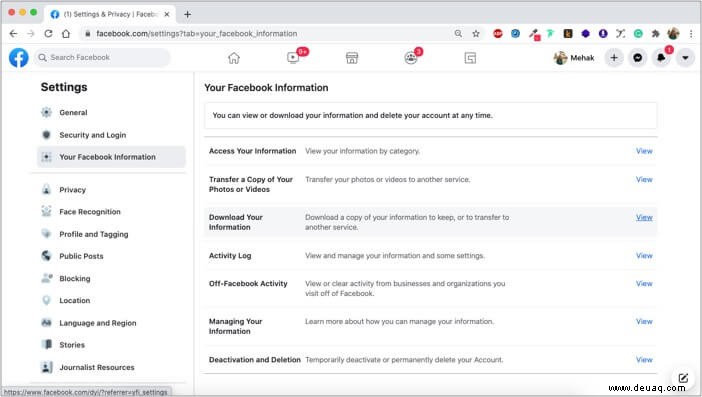Click the browser home button
Viewport: 702px width, 397px height.
(66, 34)
